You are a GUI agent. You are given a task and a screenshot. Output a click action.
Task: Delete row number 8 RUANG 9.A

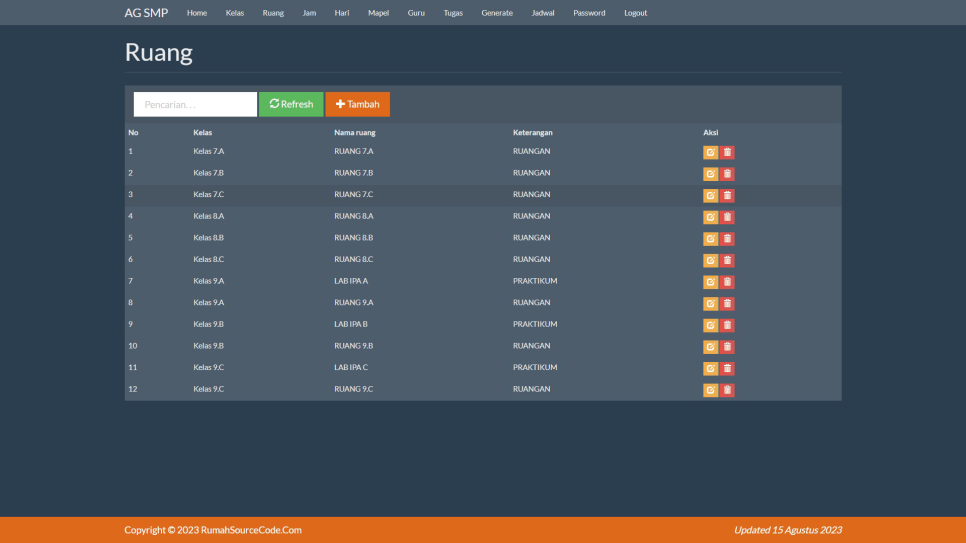pos(727,303)
